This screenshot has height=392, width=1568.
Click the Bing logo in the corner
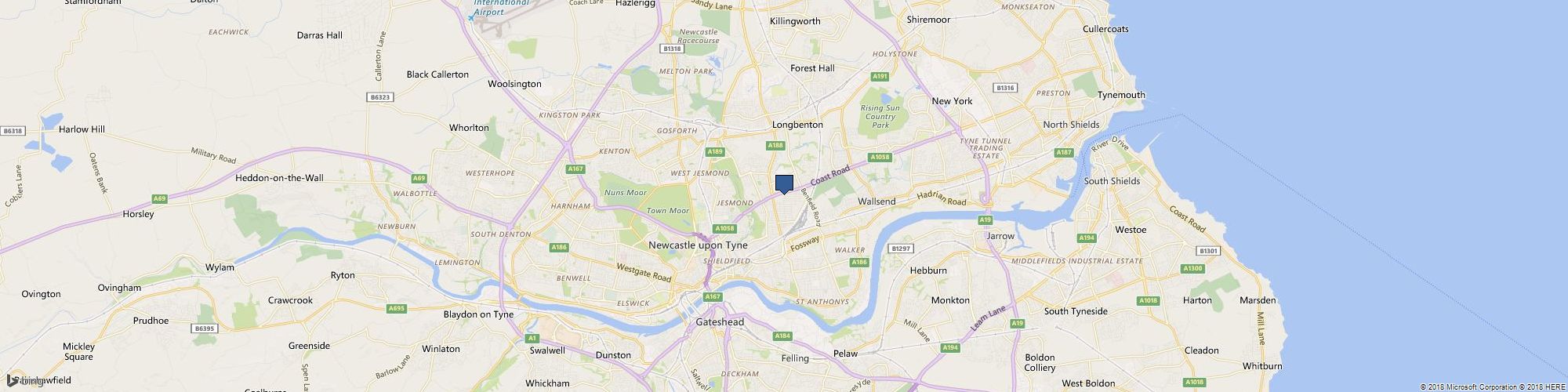pyautogui.click(x=22, y=381)
